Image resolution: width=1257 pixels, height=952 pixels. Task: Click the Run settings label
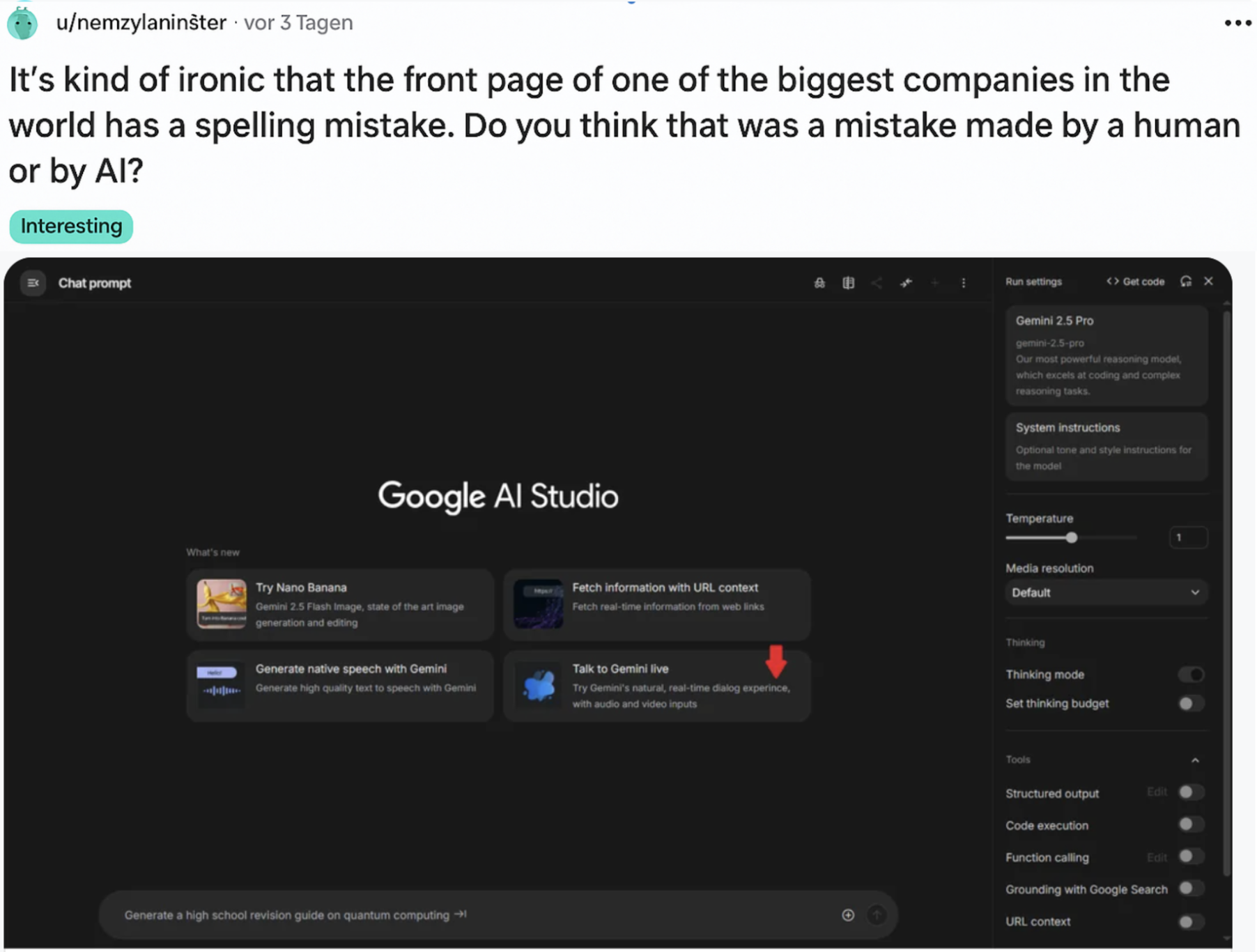tap(1034, 282)
